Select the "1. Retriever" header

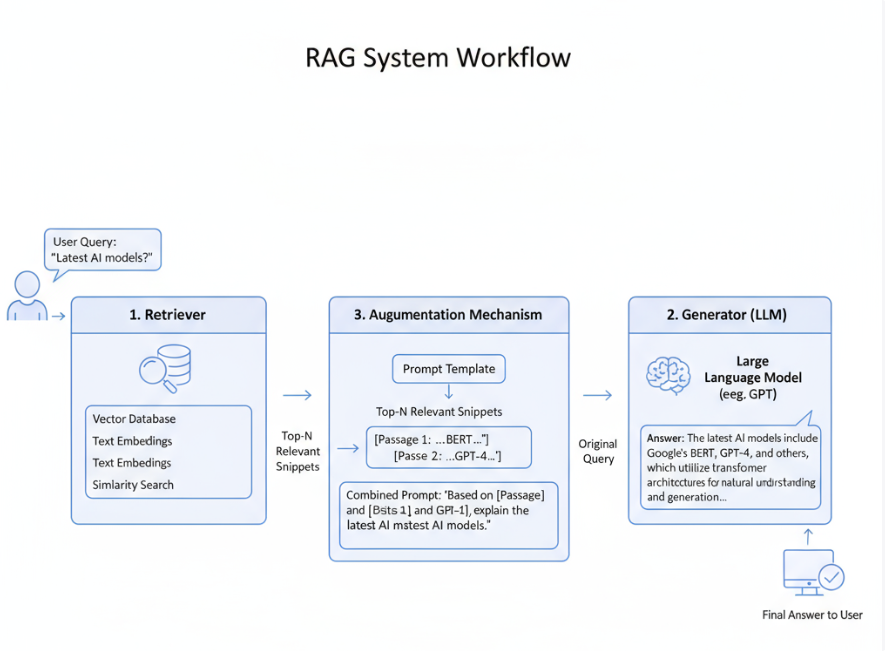point(168,315)
